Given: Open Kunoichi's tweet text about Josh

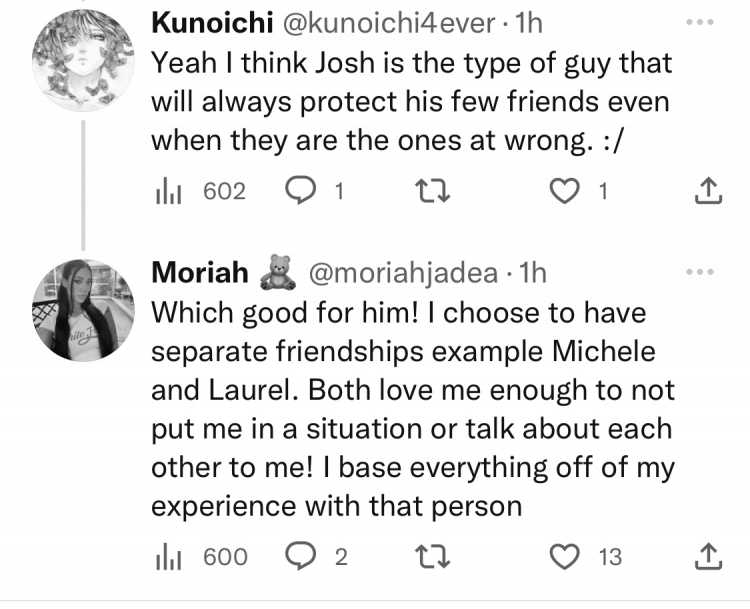Looking at the screenshot, I should click(412, 102).
